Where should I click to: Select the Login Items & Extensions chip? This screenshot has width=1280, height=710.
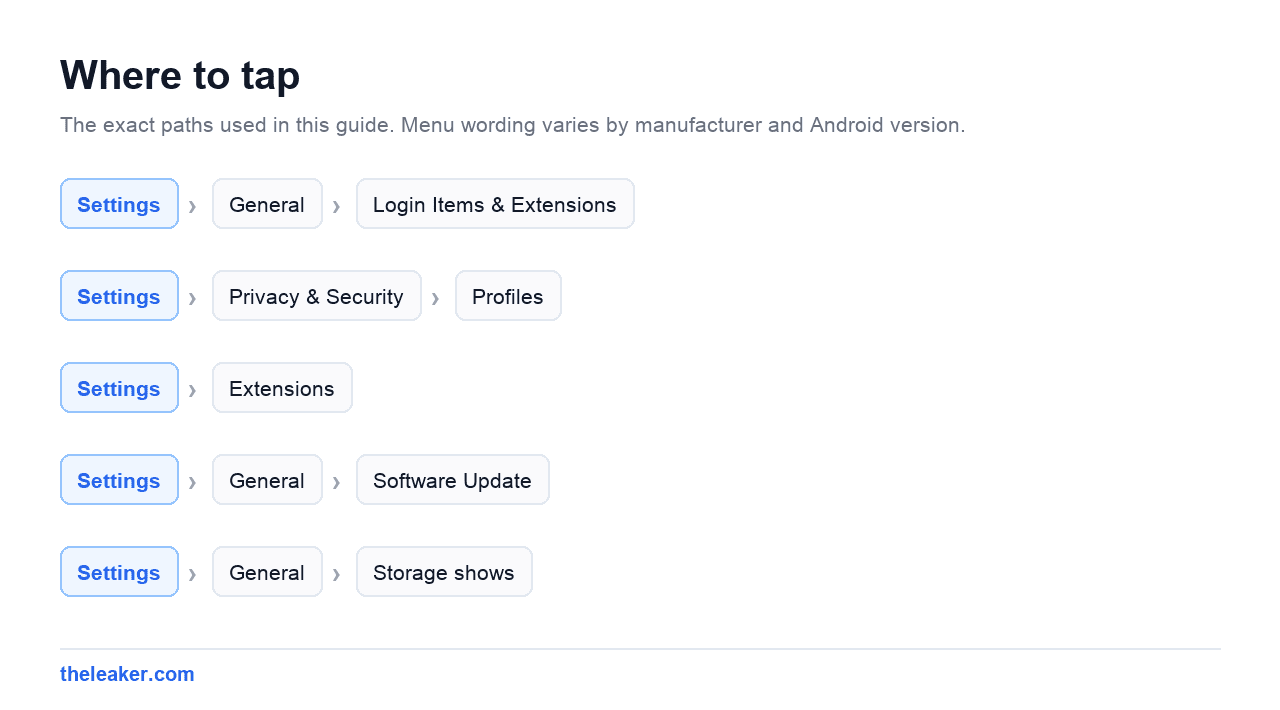(x=495, y=204)
